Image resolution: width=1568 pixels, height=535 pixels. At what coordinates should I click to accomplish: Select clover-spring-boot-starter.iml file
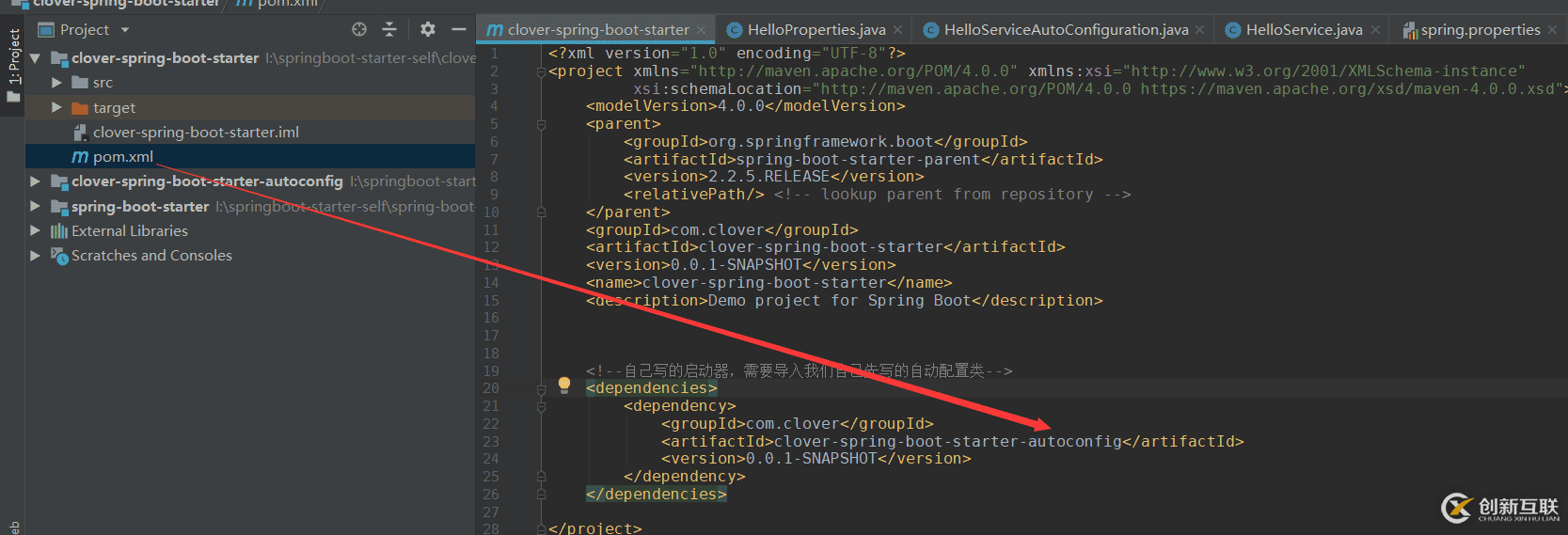pos(250,133)
